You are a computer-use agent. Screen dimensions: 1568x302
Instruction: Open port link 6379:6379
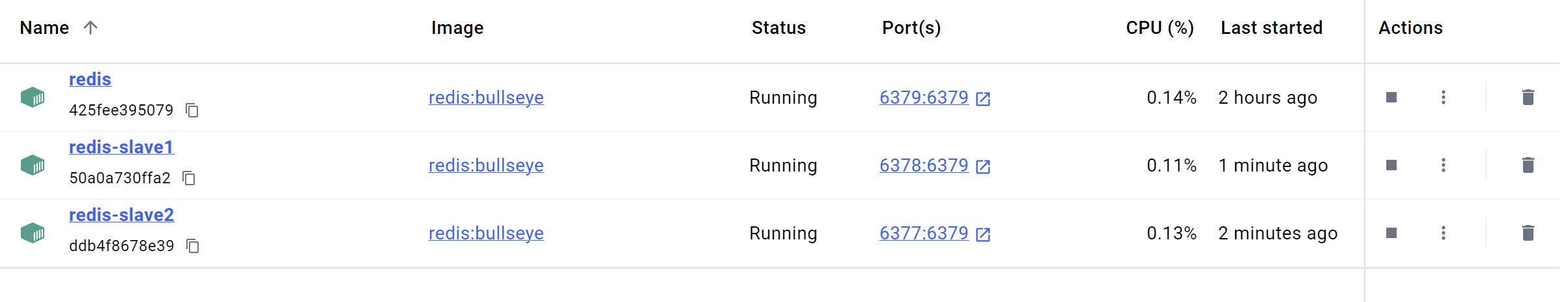pos(924,97)
